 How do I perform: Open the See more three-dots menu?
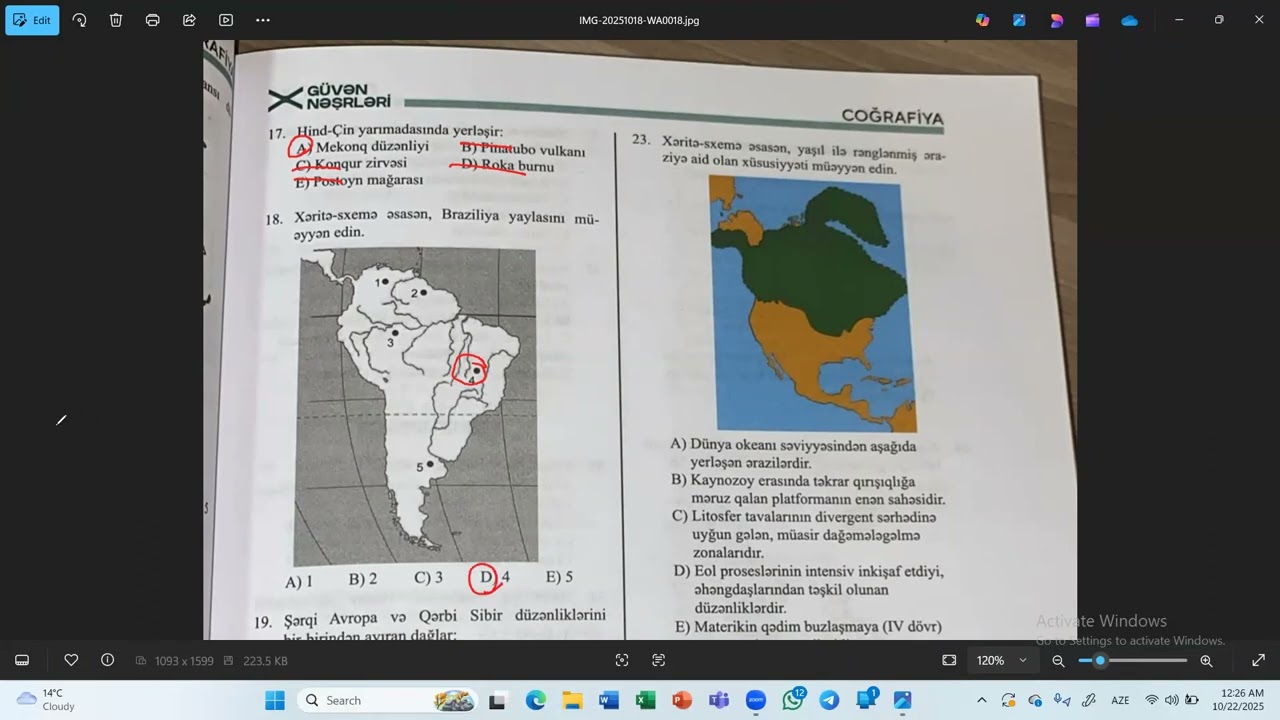click(263, 20)
